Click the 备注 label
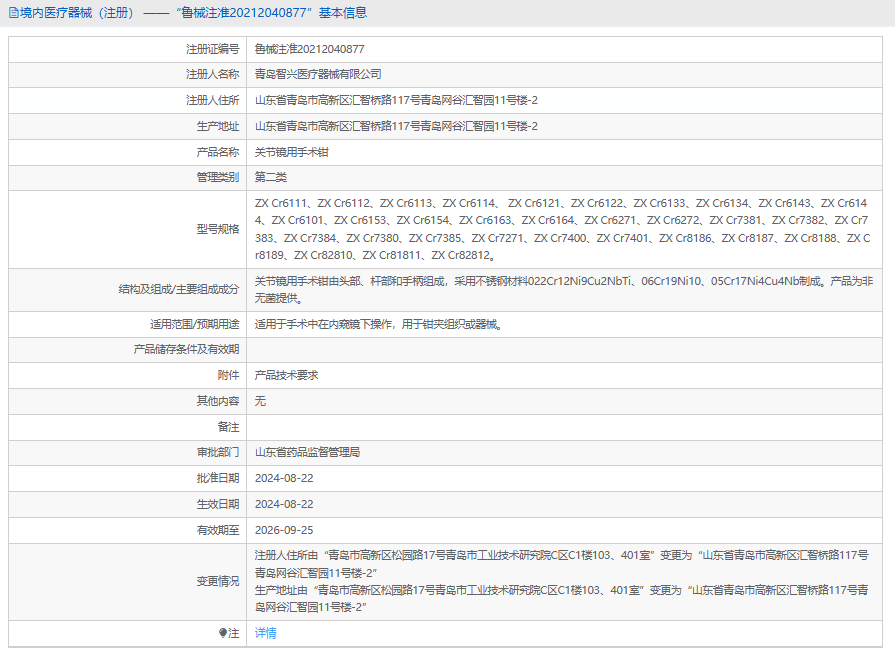 [x=228, y=427]
